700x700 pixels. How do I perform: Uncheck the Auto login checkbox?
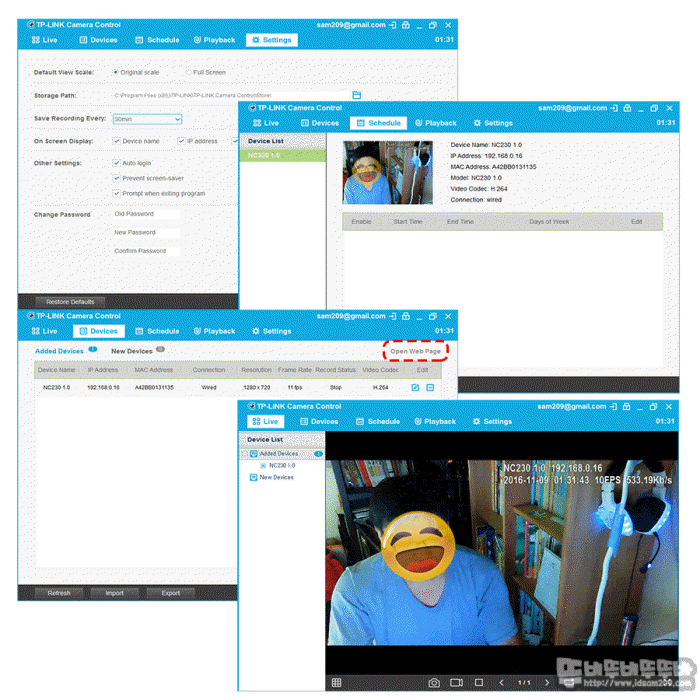click(x=117, y=163)
